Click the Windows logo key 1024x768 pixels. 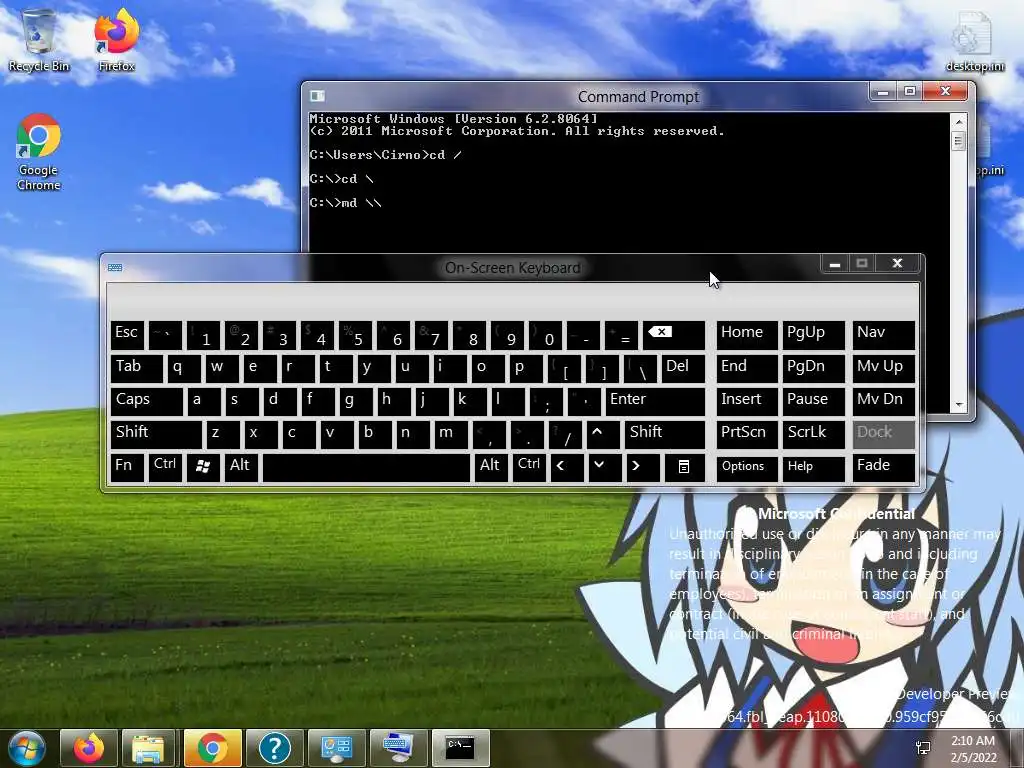203,466
